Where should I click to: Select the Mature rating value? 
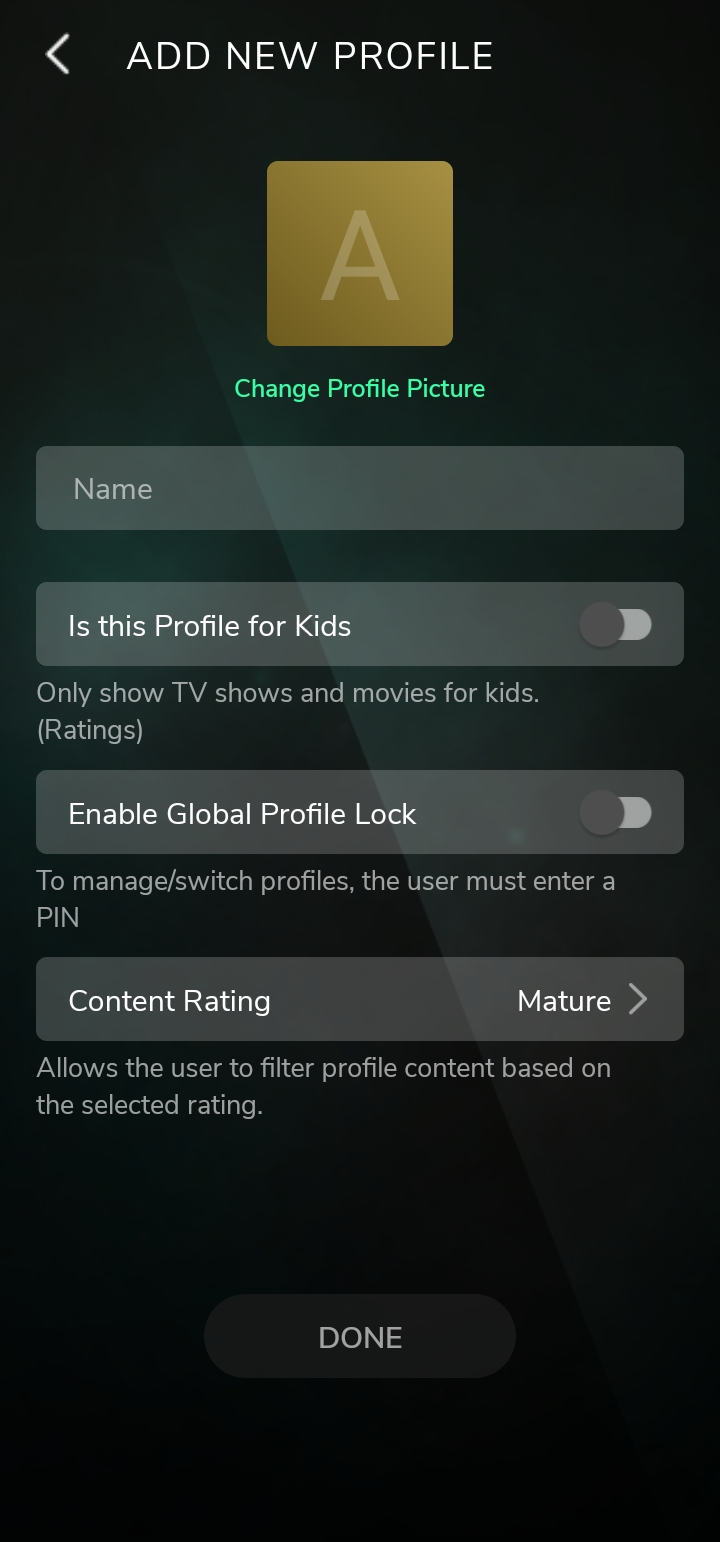[564, 1000]
